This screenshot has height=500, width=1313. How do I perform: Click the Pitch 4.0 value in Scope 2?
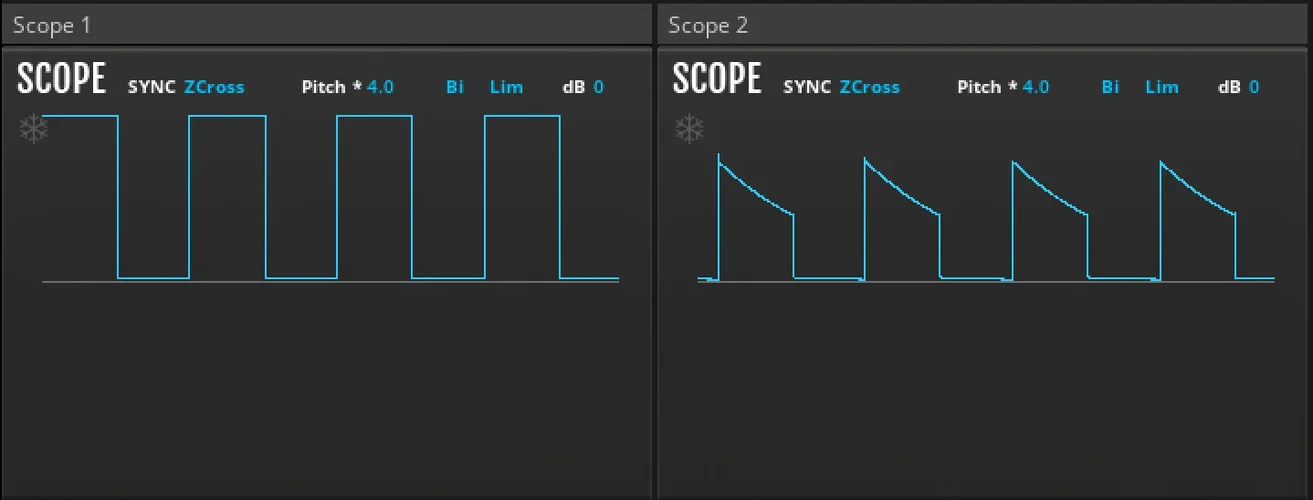click(x=1036, y=87)
